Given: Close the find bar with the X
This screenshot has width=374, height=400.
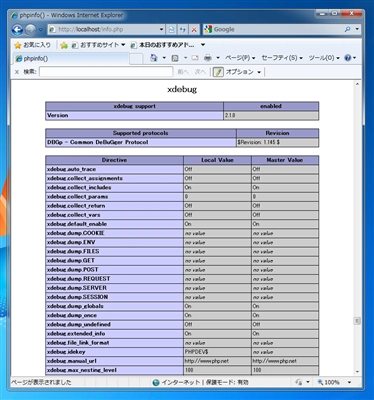Looking at the screenshot, I should click(x=17, y=72).
